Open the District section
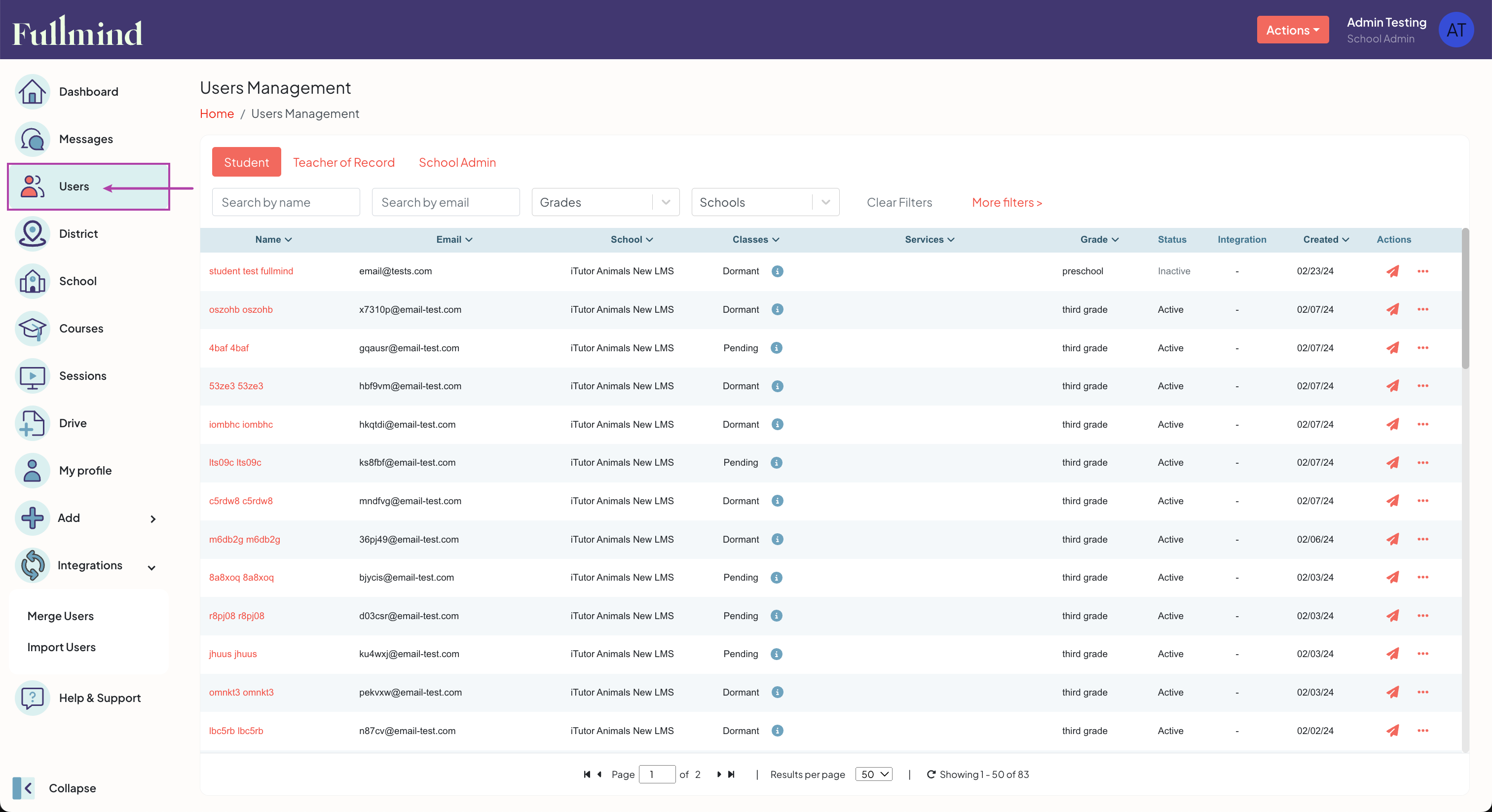 click(x=79, y=233)
